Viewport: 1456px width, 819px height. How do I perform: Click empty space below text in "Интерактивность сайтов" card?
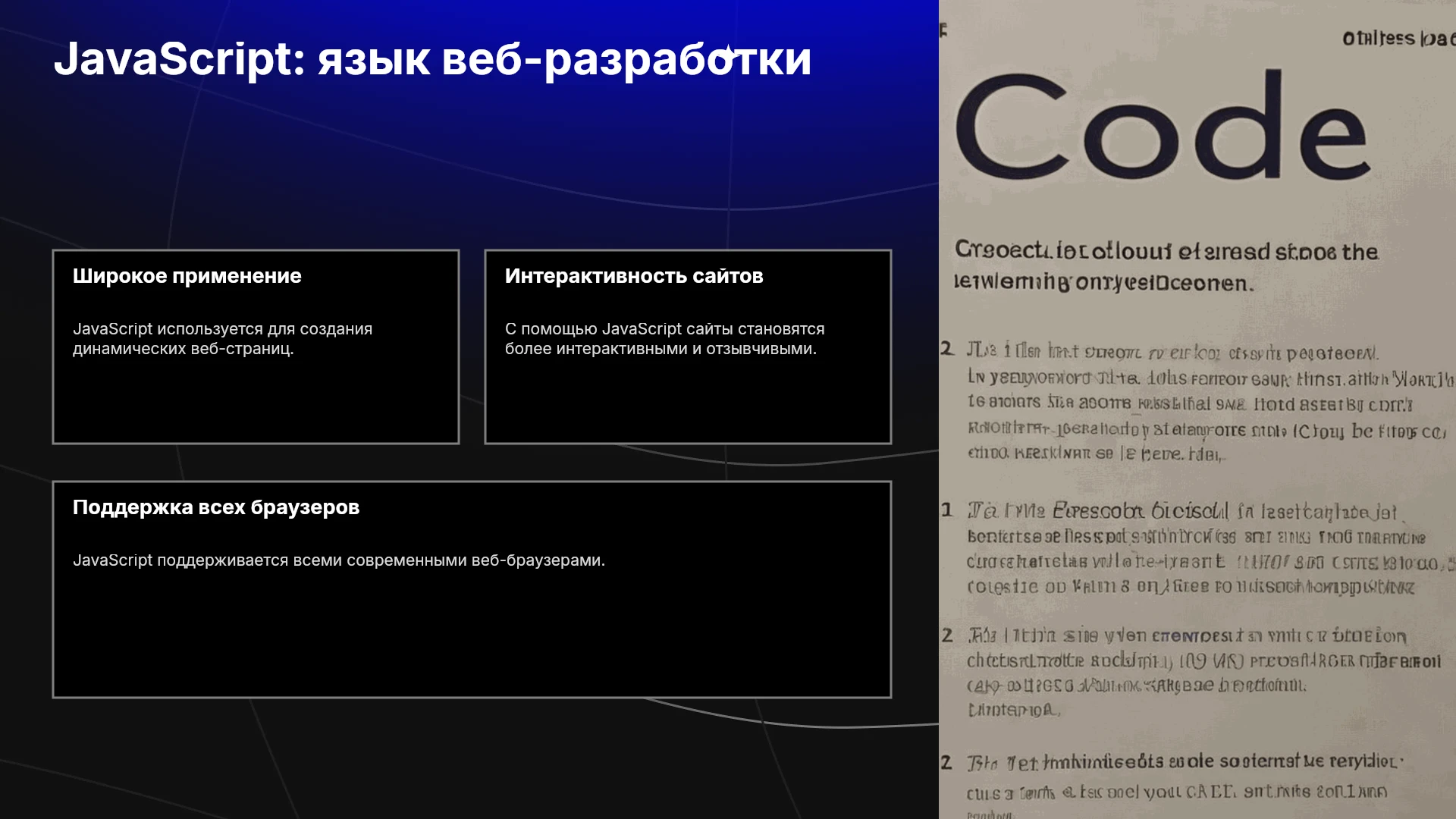(x=688, y=402)
